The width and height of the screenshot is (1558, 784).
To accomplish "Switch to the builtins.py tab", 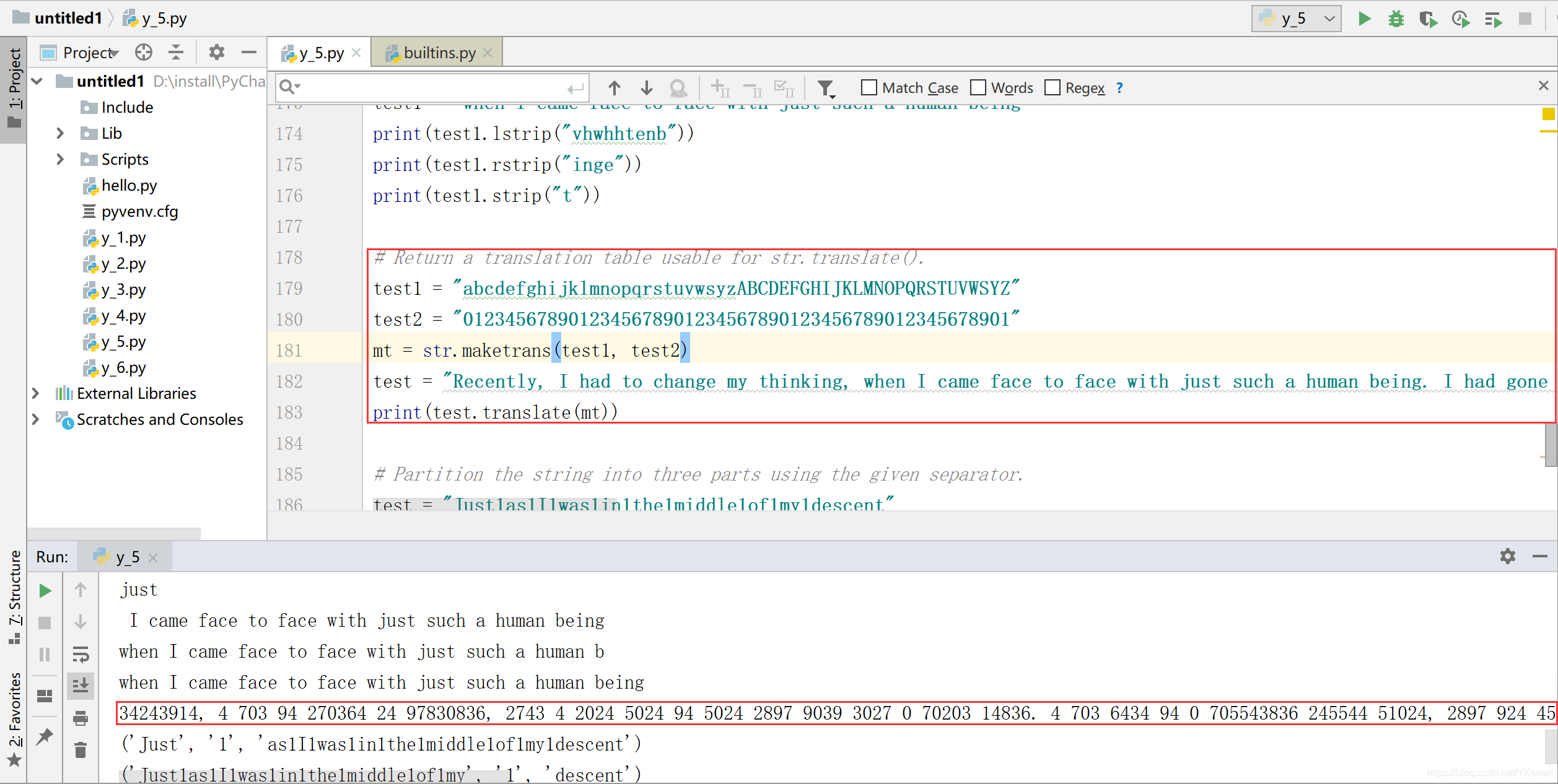I will (439, 53).
